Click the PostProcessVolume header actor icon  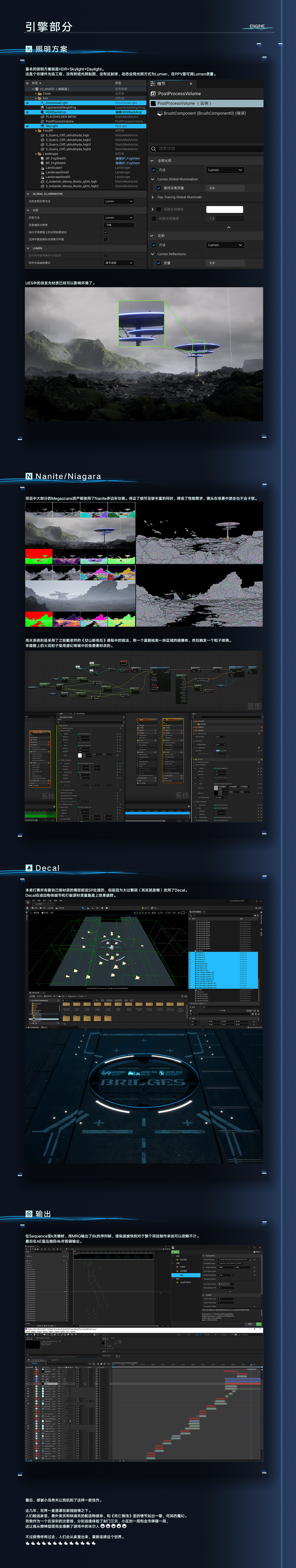154,94
